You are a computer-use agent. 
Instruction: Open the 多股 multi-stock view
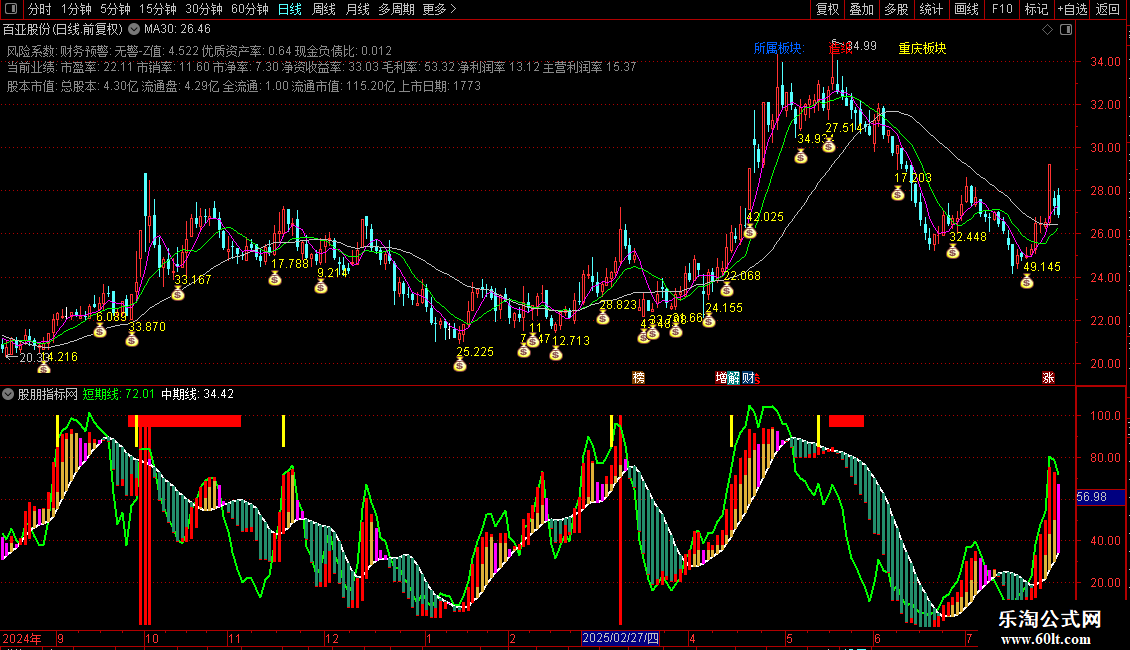click(897, 9)
